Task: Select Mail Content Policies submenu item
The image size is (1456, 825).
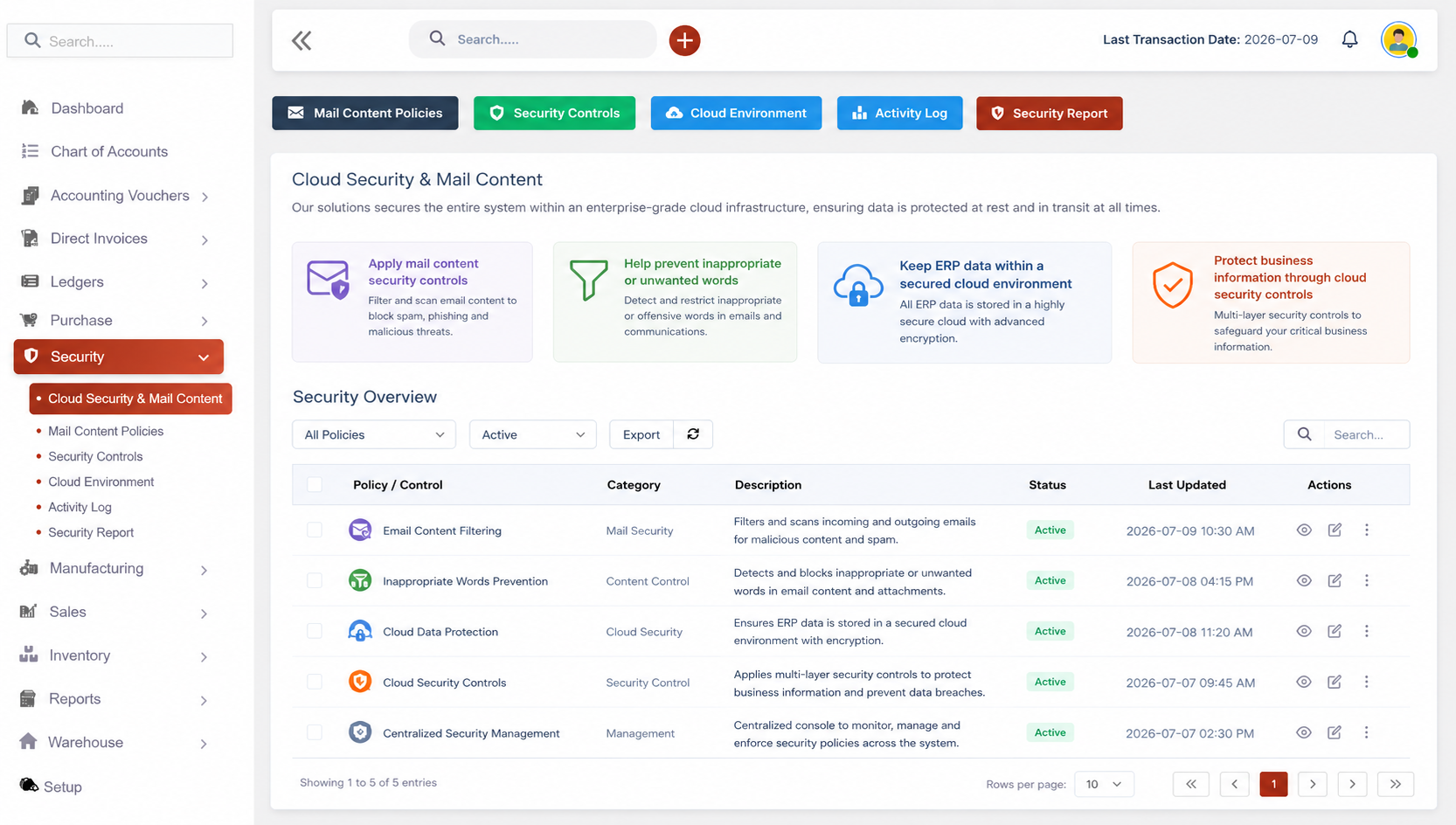Action: pyautogui.click(x=106, y=431)
